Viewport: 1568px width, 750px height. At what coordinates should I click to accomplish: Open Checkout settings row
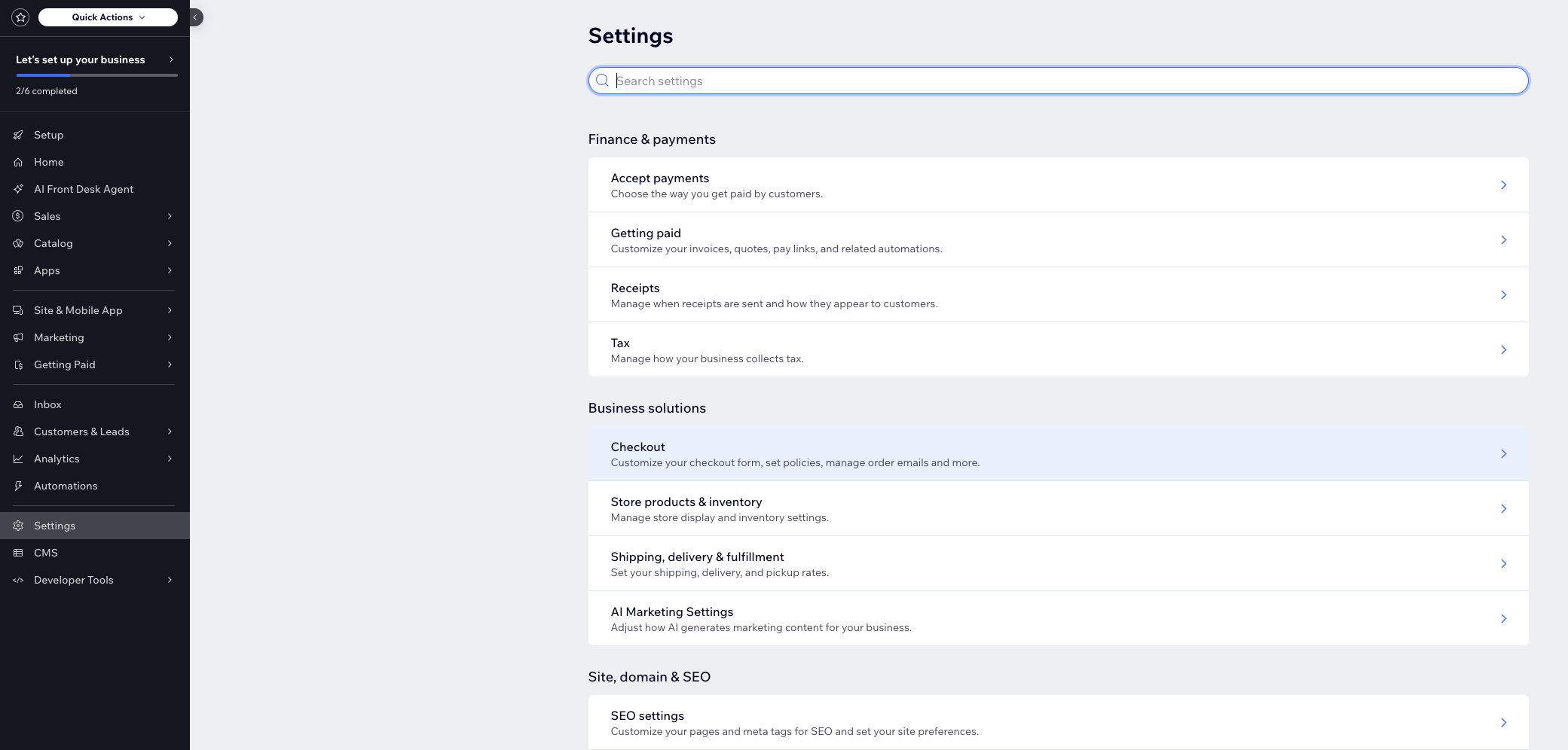pos(1057,454)
